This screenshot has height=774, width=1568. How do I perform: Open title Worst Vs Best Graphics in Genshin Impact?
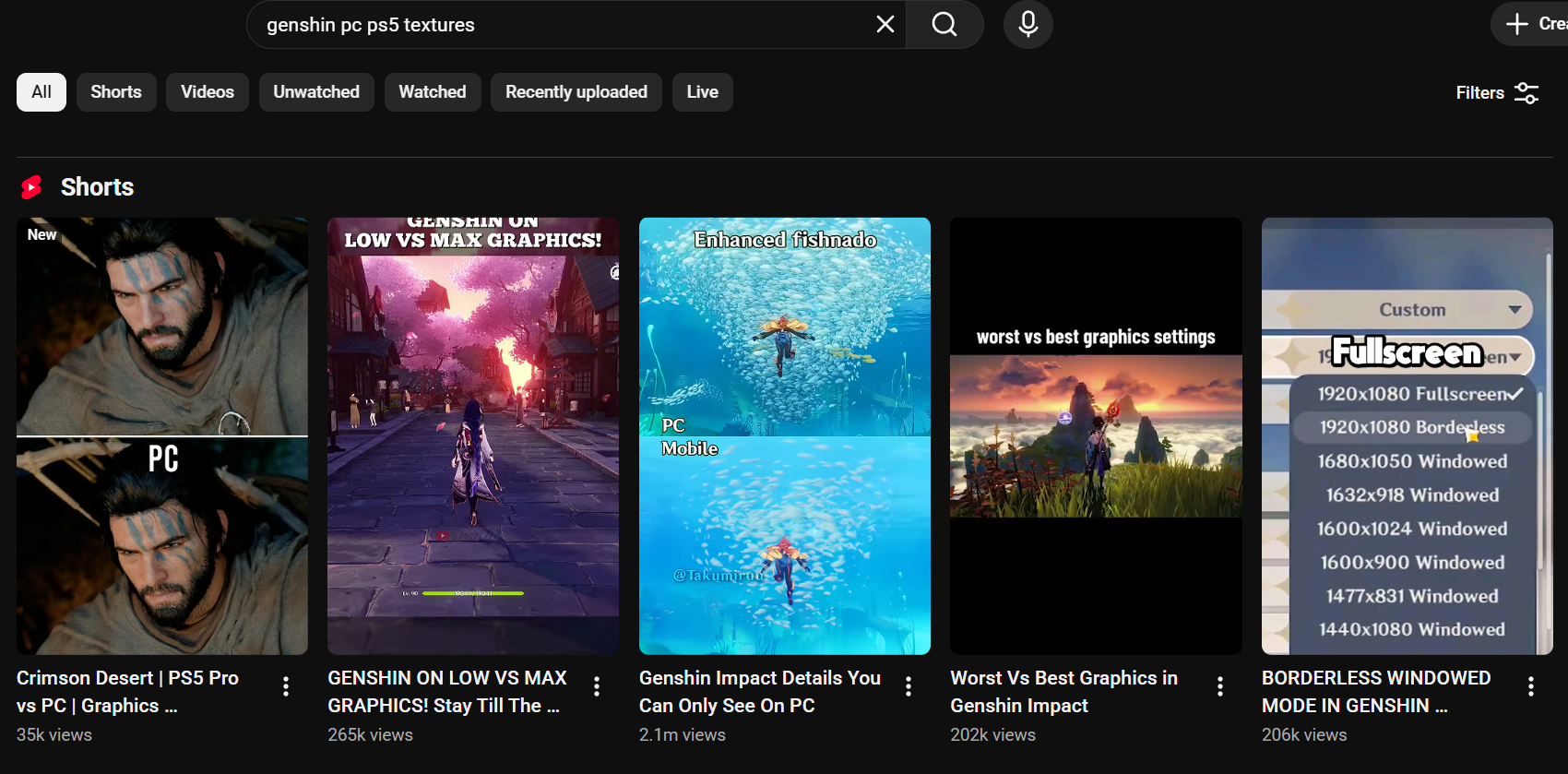[1064, 692]
